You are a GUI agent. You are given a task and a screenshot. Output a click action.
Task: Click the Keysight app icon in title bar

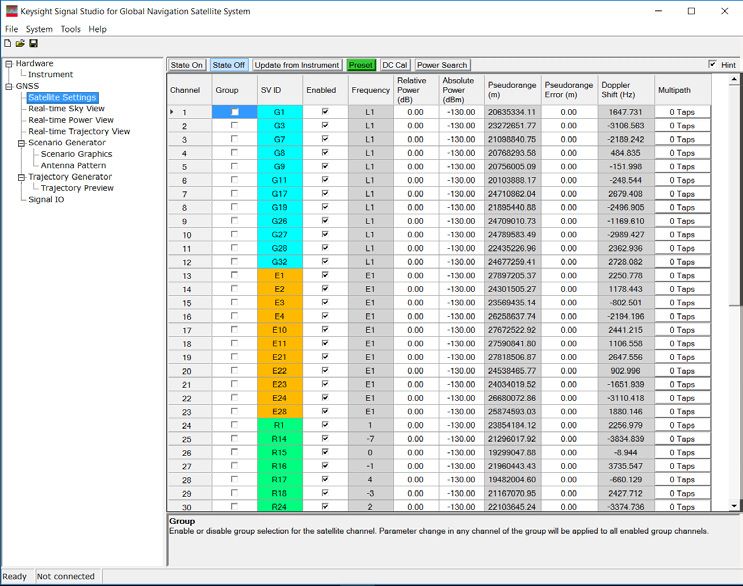tap(11, 11)
